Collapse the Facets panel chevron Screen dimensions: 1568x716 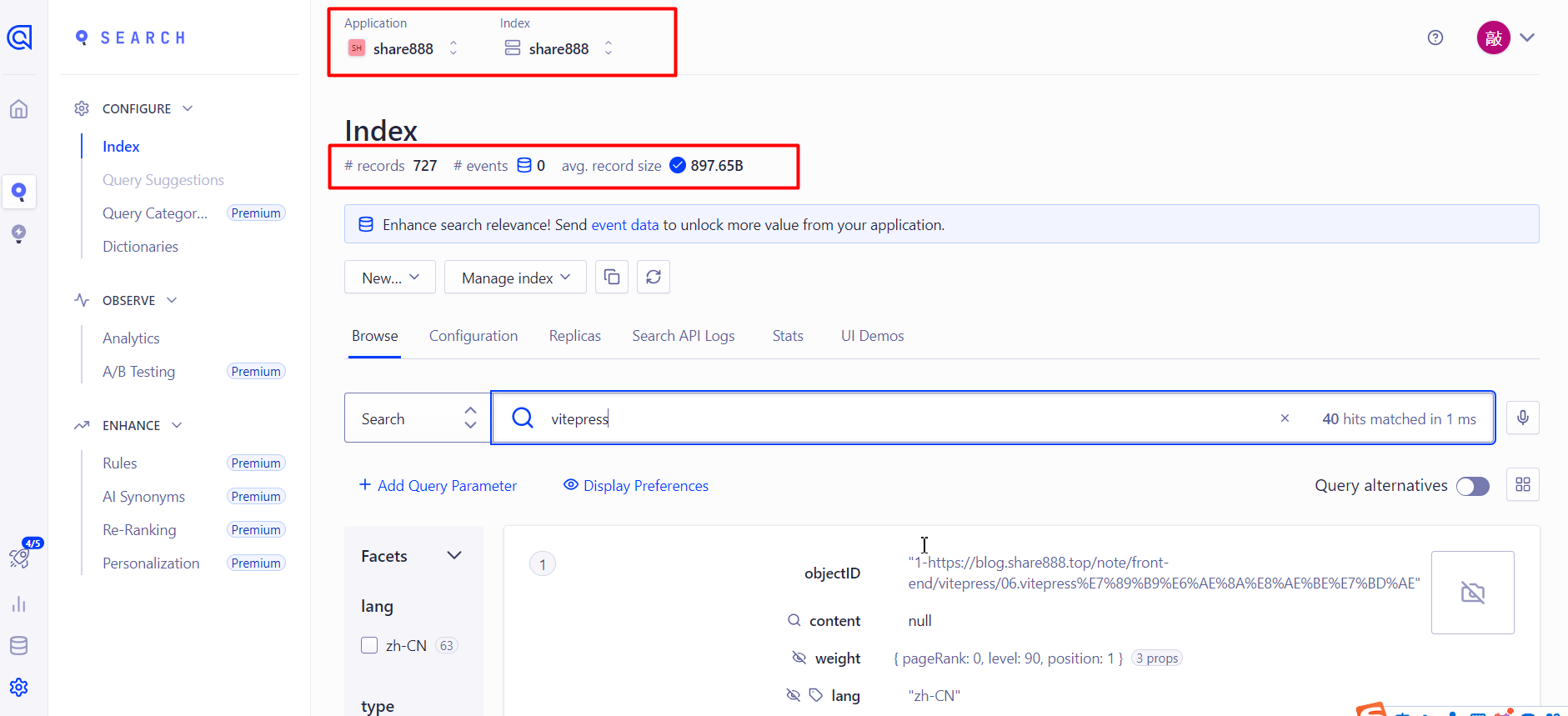coord(454,555)
